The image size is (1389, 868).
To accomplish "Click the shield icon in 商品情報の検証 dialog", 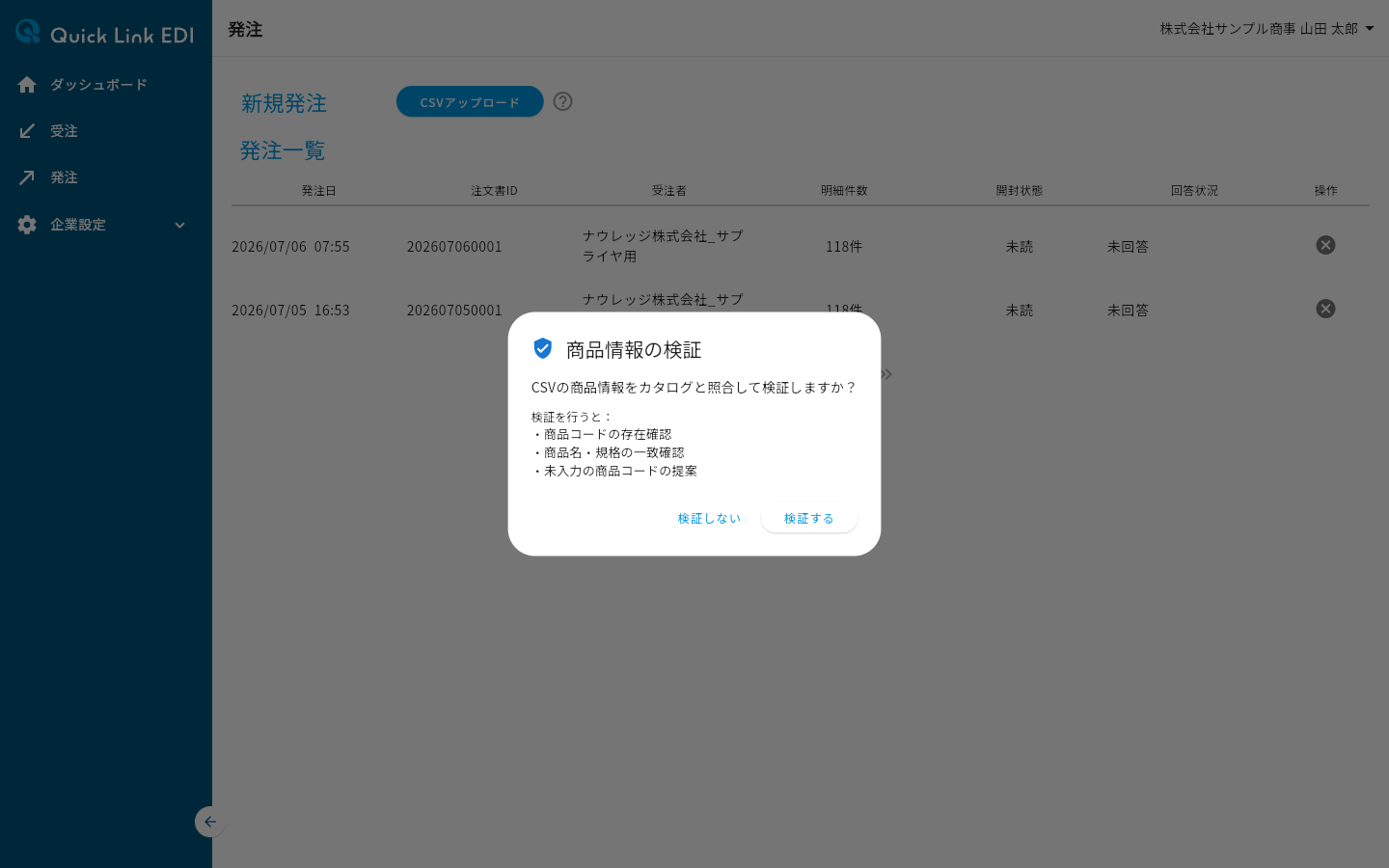I will 543,348.
